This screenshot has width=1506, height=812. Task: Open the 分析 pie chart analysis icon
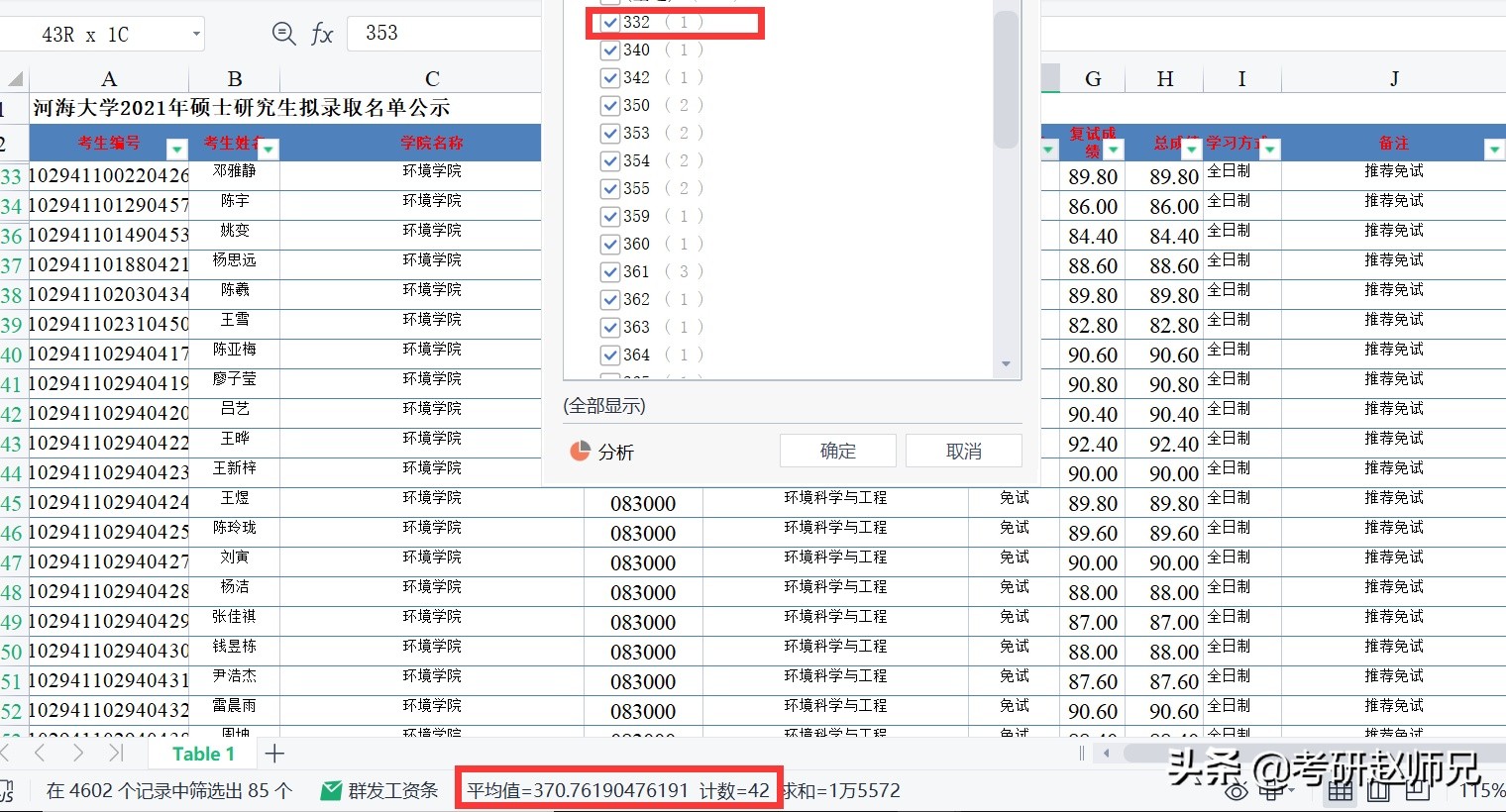(579, 452)
